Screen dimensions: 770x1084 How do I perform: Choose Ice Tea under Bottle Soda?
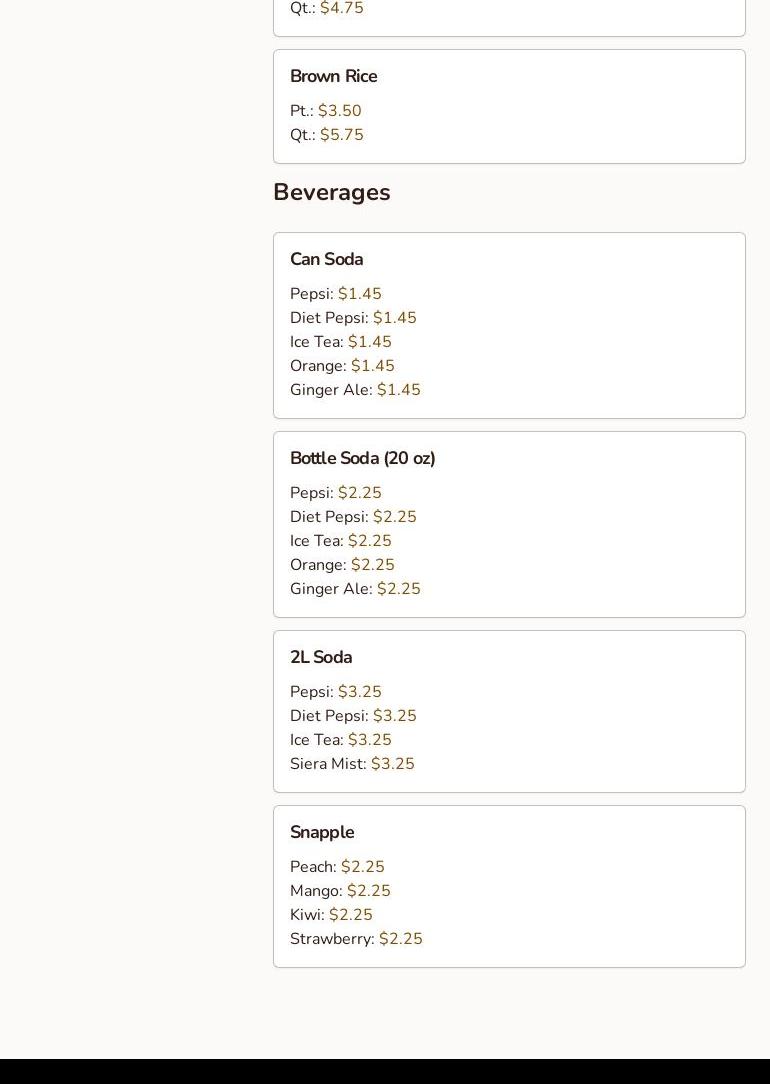pyautogui.click(x=340, y=541)
